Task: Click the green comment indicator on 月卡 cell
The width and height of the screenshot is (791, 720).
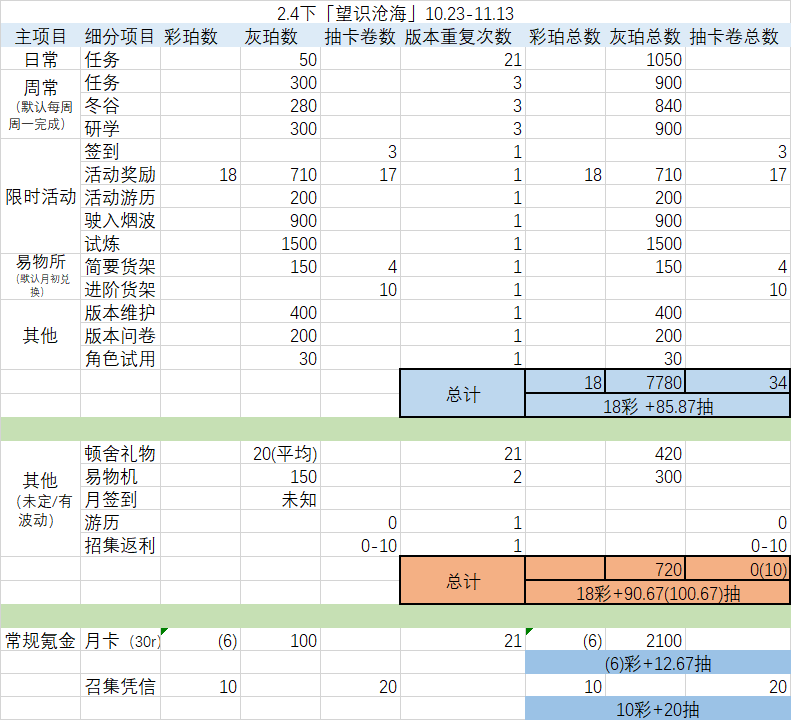Action: pos(164,631)
